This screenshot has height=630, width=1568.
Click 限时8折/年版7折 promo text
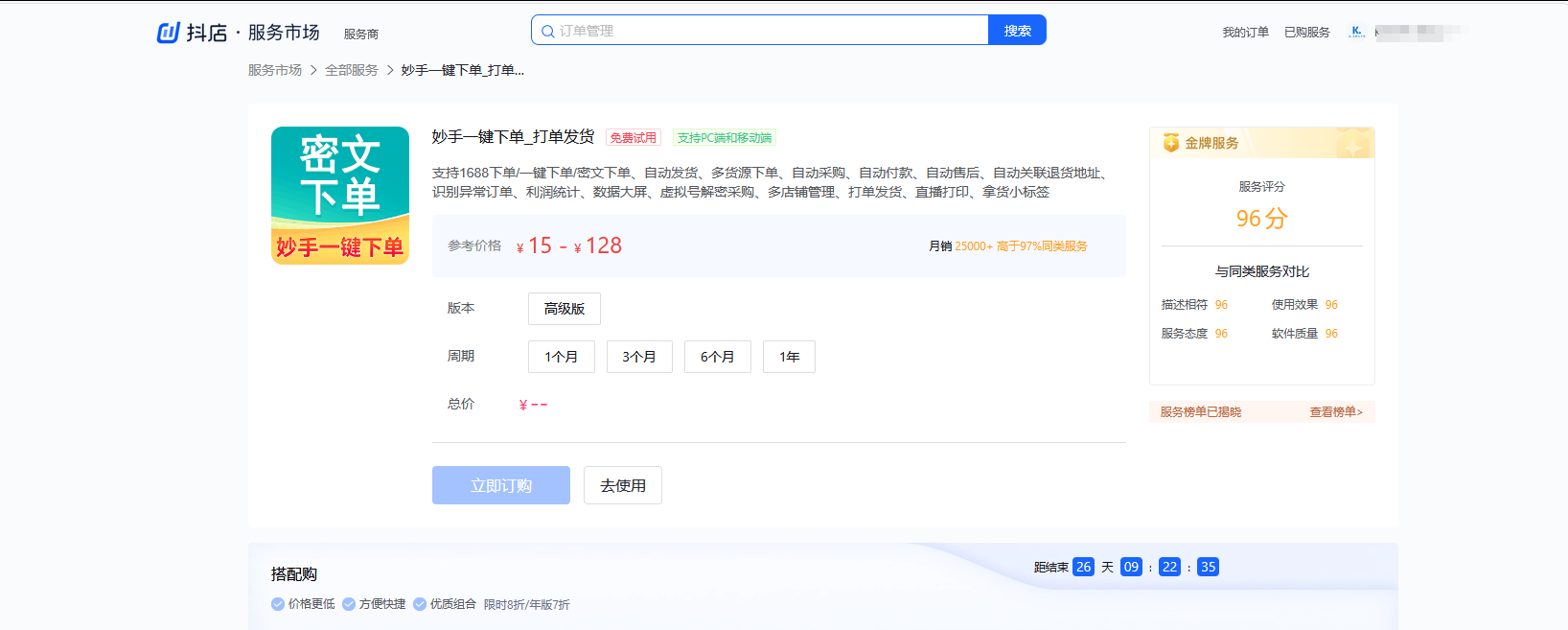click(x=527, y=604)
